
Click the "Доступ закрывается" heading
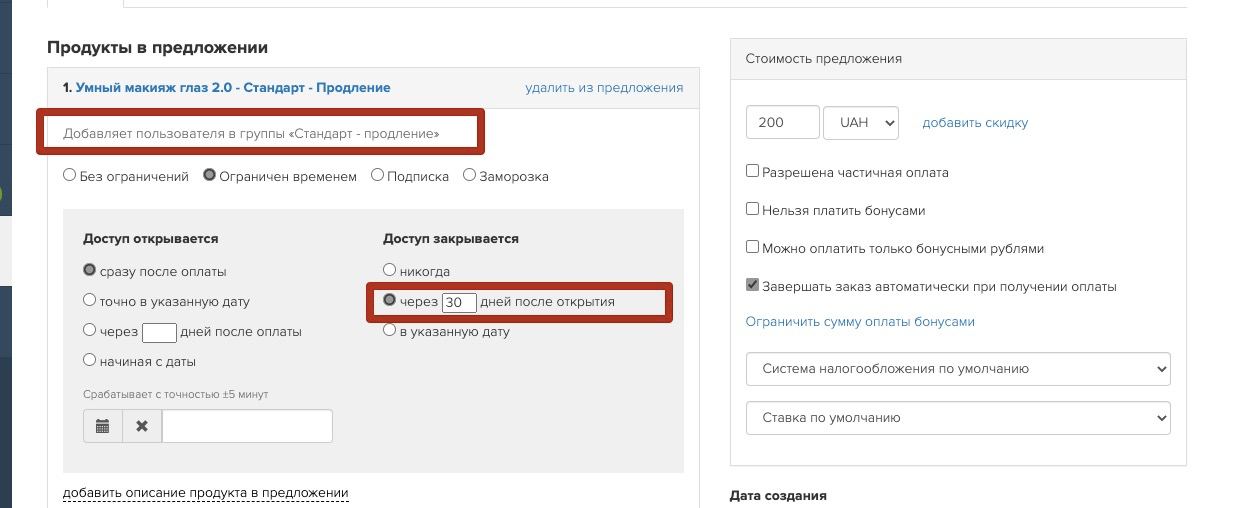(x=450, y=239)
